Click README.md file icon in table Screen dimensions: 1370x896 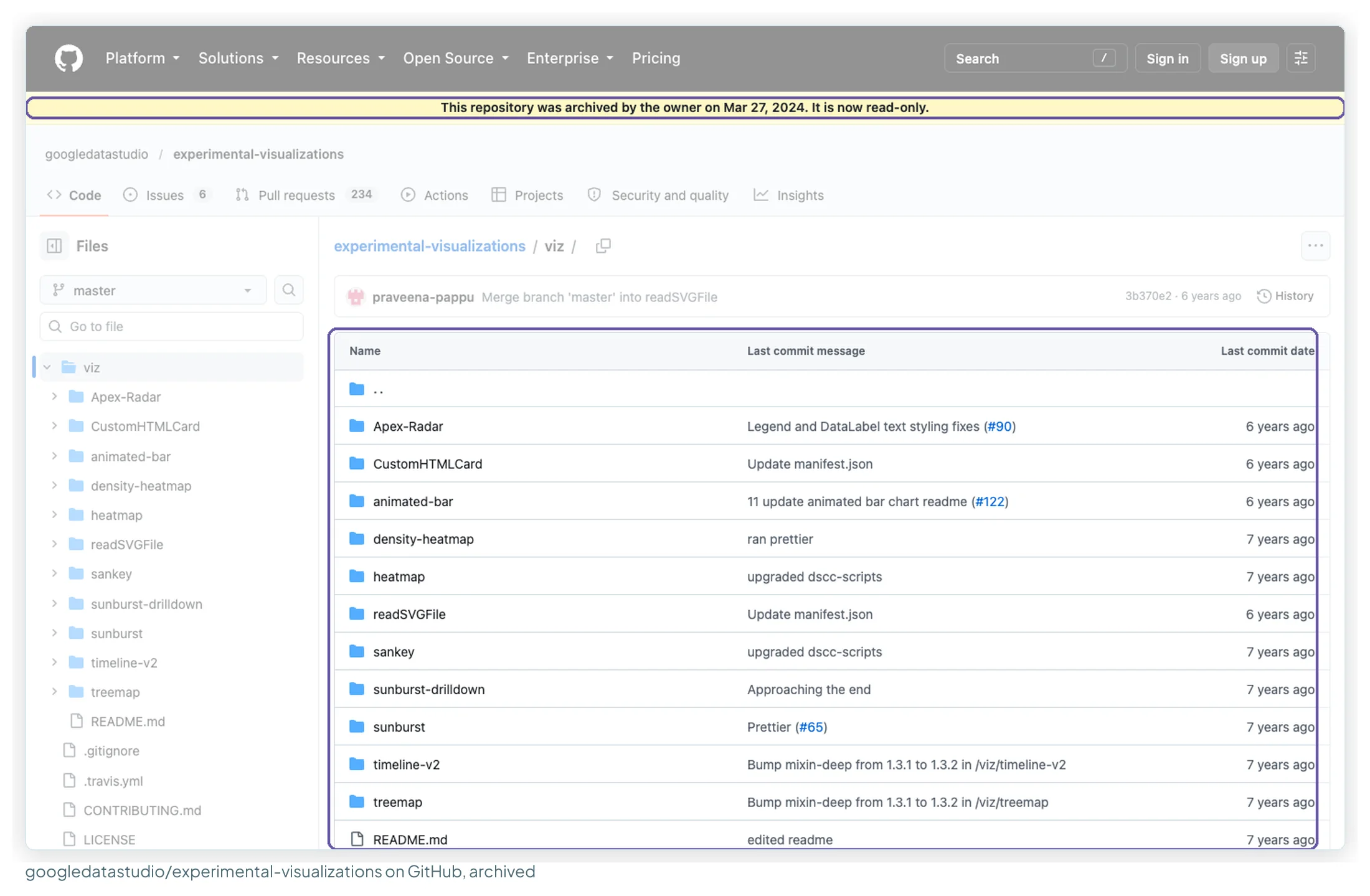click(357, 839)
